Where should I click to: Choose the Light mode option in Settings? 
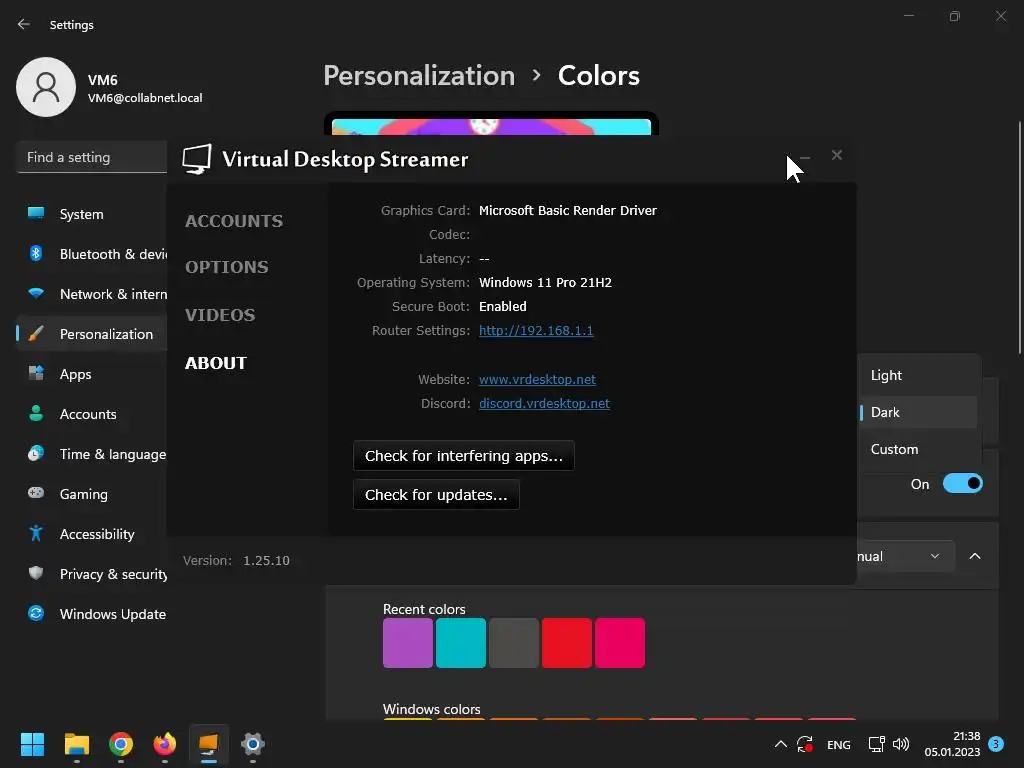pos(918,376)
